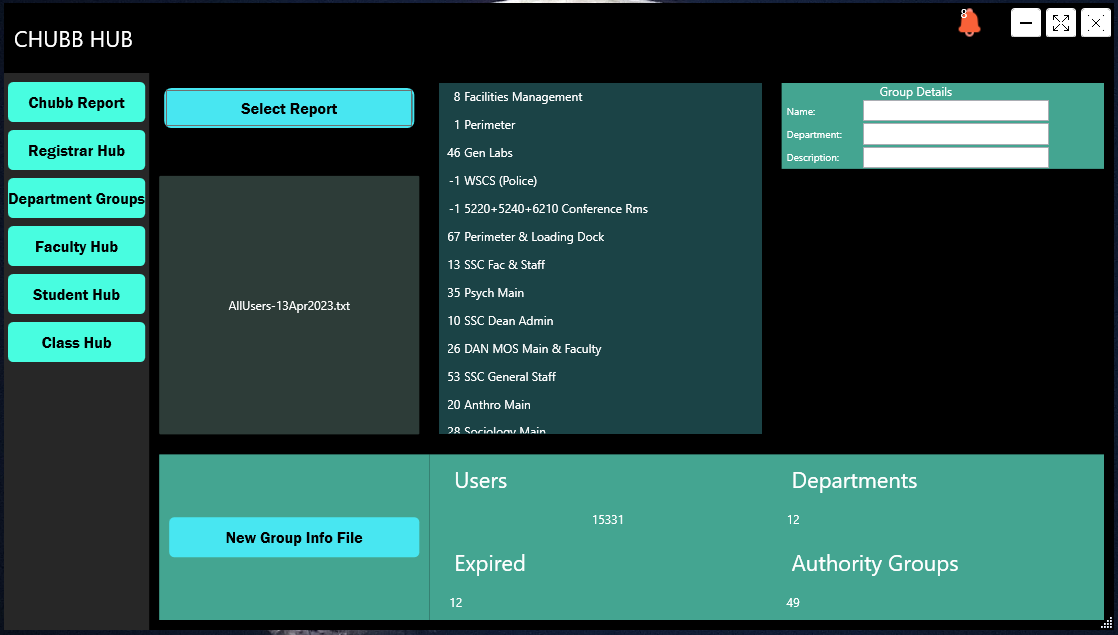1118x635 pixels.
Task: Click the notification bell icon
Action: [x=968, y=24]
